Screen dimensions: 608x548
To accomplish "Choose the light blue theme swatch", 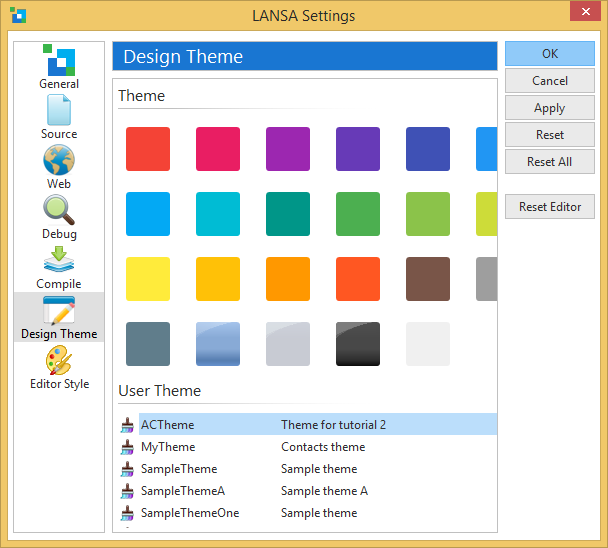I will pyautogui.click(x=148, y=214).
